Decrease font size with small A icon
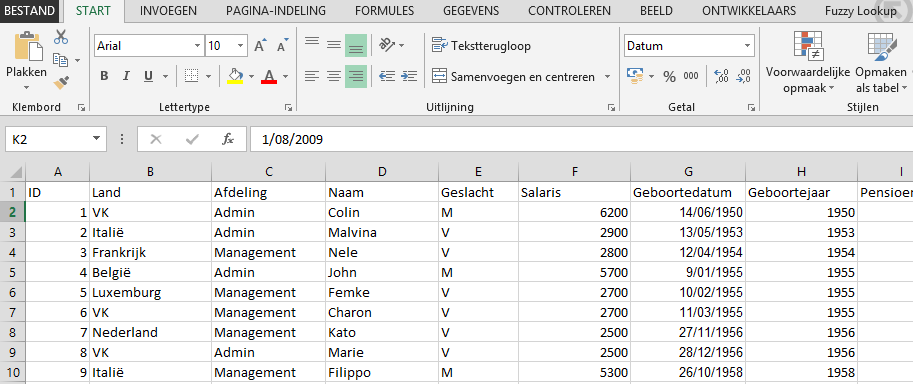913x384 pixels. click(x=282, y=45)
